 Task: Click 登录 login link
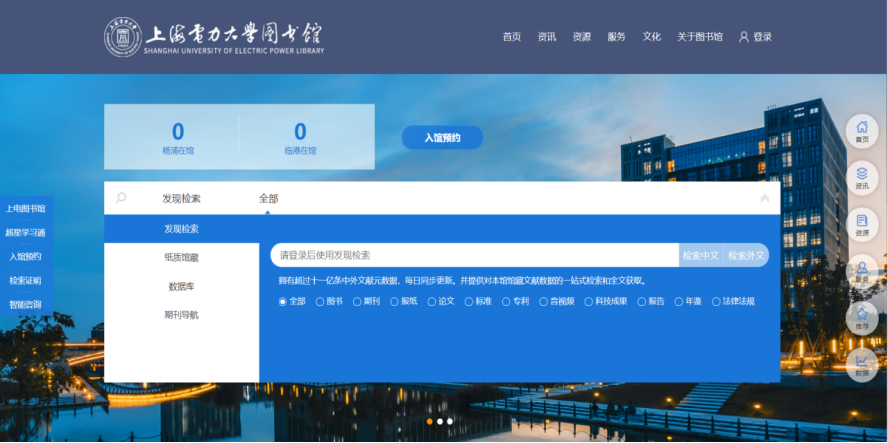(762, 37)
